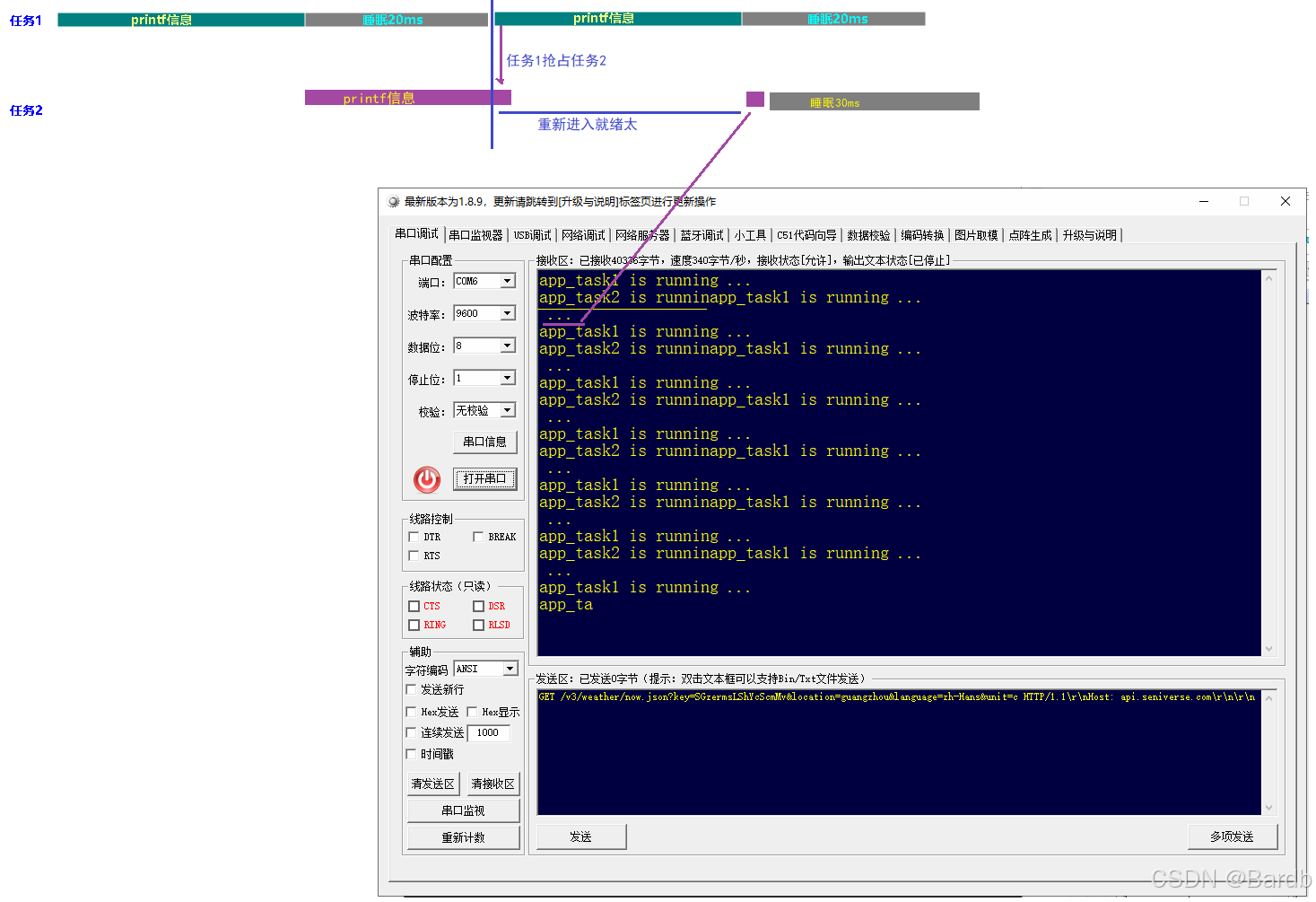Switch to 小工具 tab

750,235
